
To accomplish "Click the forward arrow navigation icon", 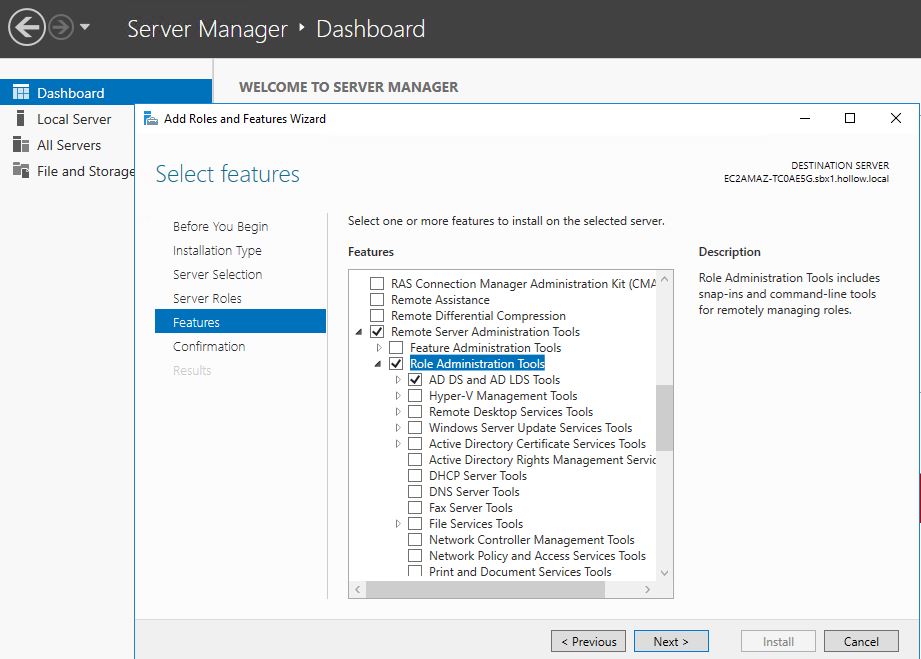I will (x=61, y=28).
